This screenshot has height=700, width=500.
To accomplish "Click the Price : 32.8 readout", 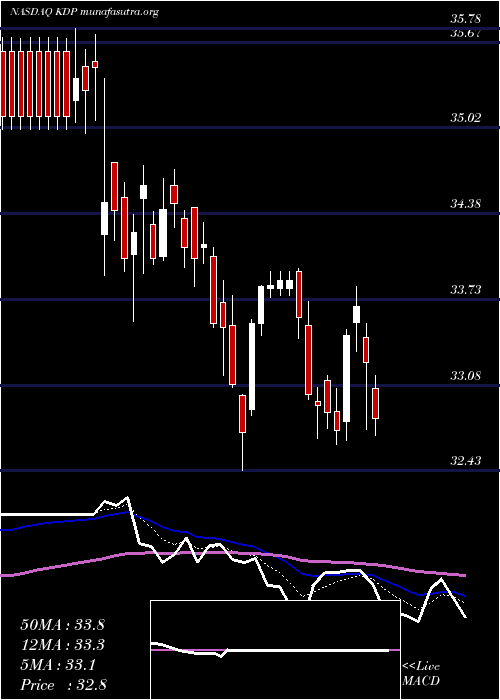I will (63, 685).
